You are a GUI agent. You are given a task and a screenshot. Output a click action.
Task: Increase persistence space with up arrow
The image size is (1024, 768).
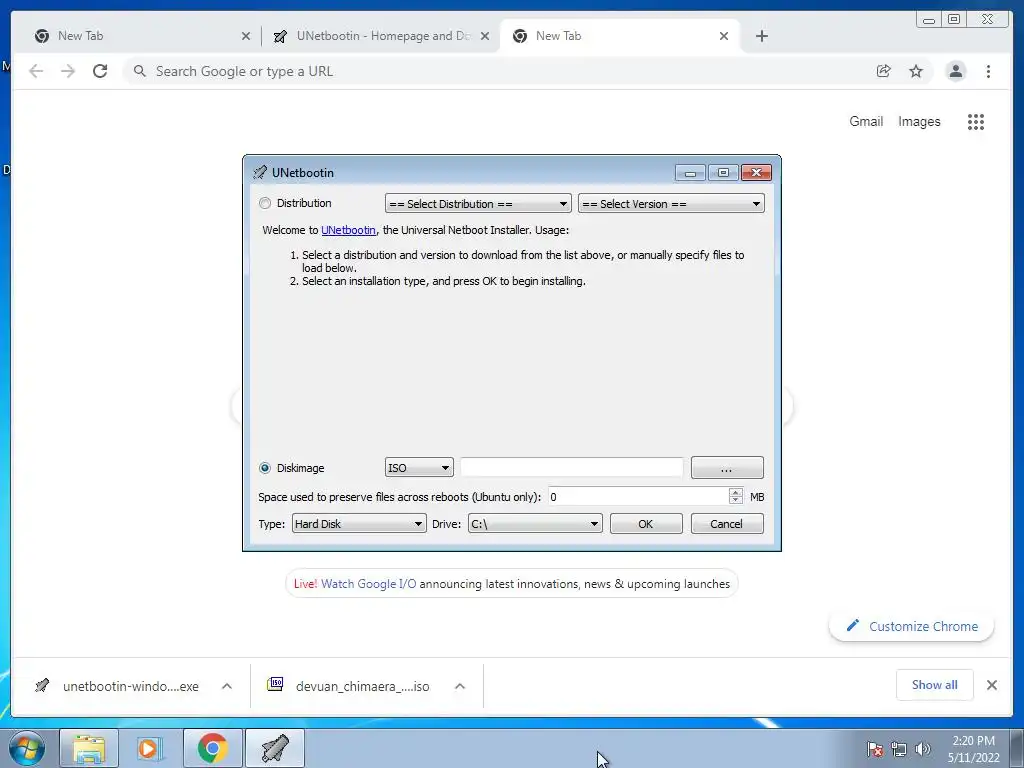(736, 492)
